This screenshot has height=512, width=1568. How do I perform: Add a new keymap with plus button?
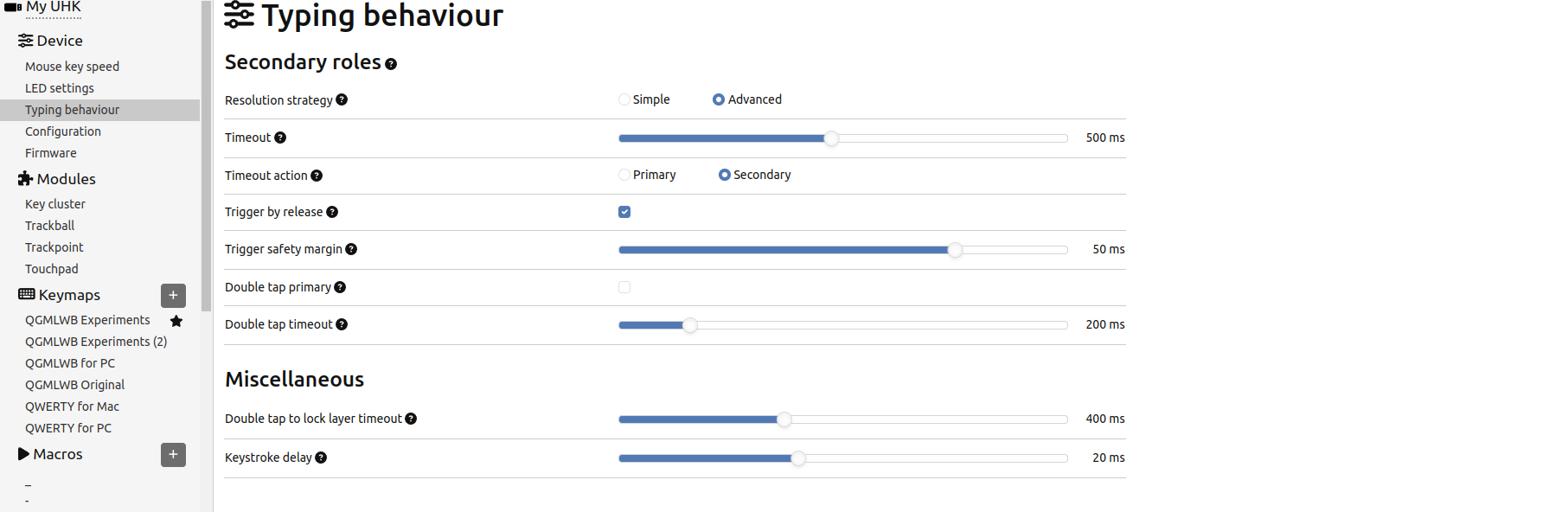click(x=173, y=295)
